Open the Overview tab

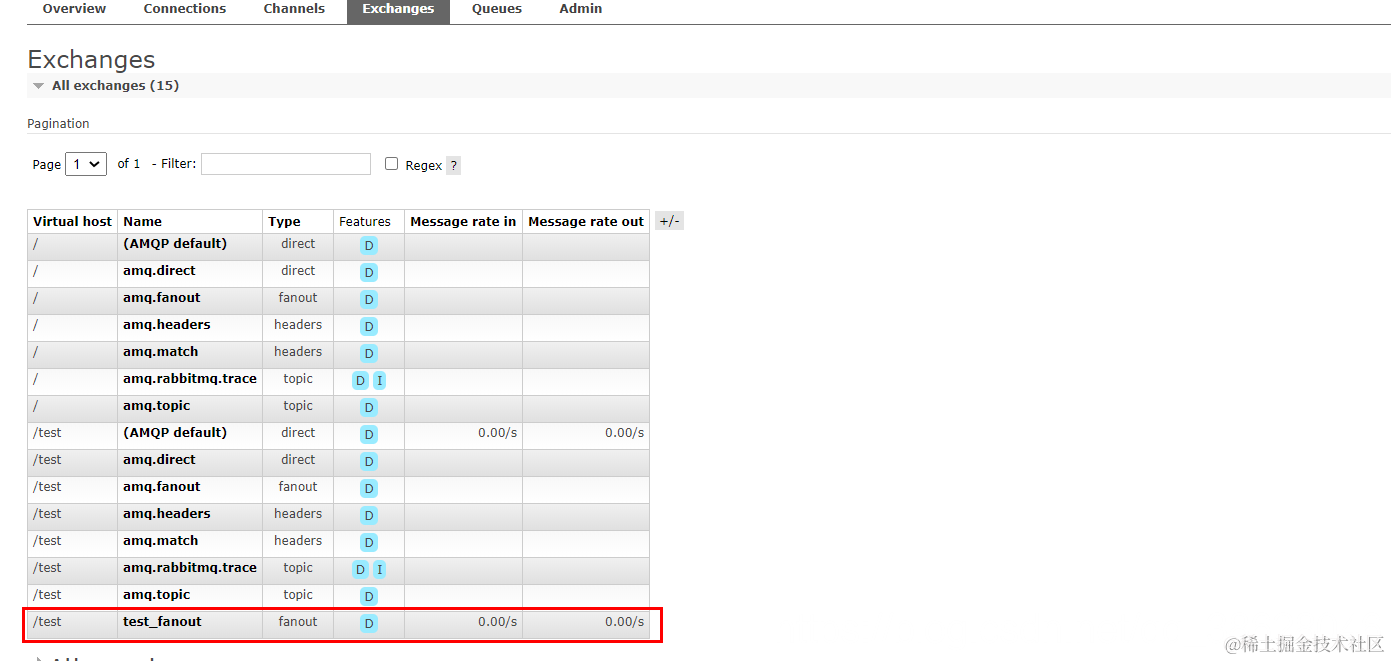[x=74, y=9]
